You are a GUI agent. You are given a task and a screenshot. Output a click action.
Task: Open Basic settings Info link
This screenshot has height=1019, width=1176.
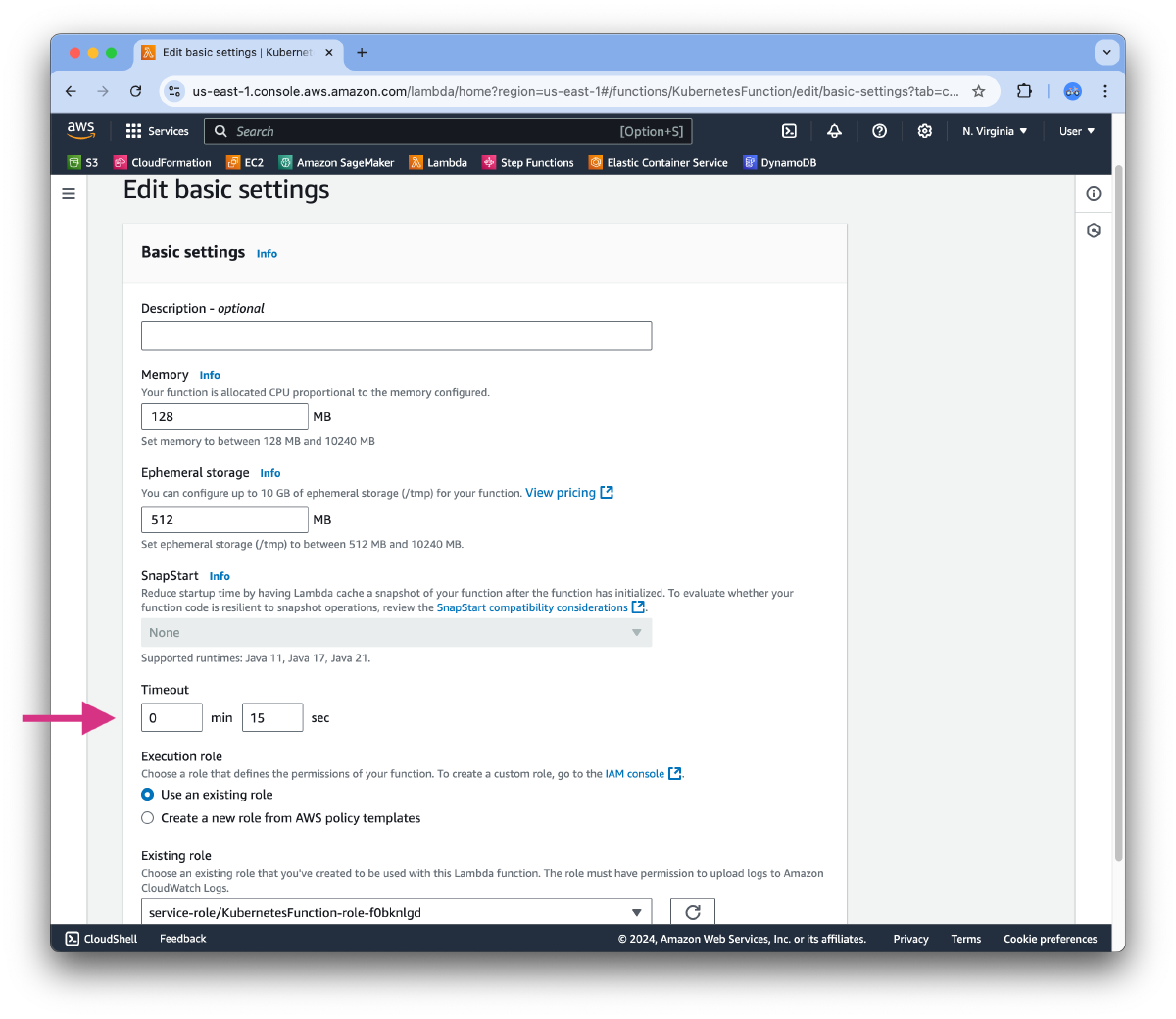pos(267,254)
